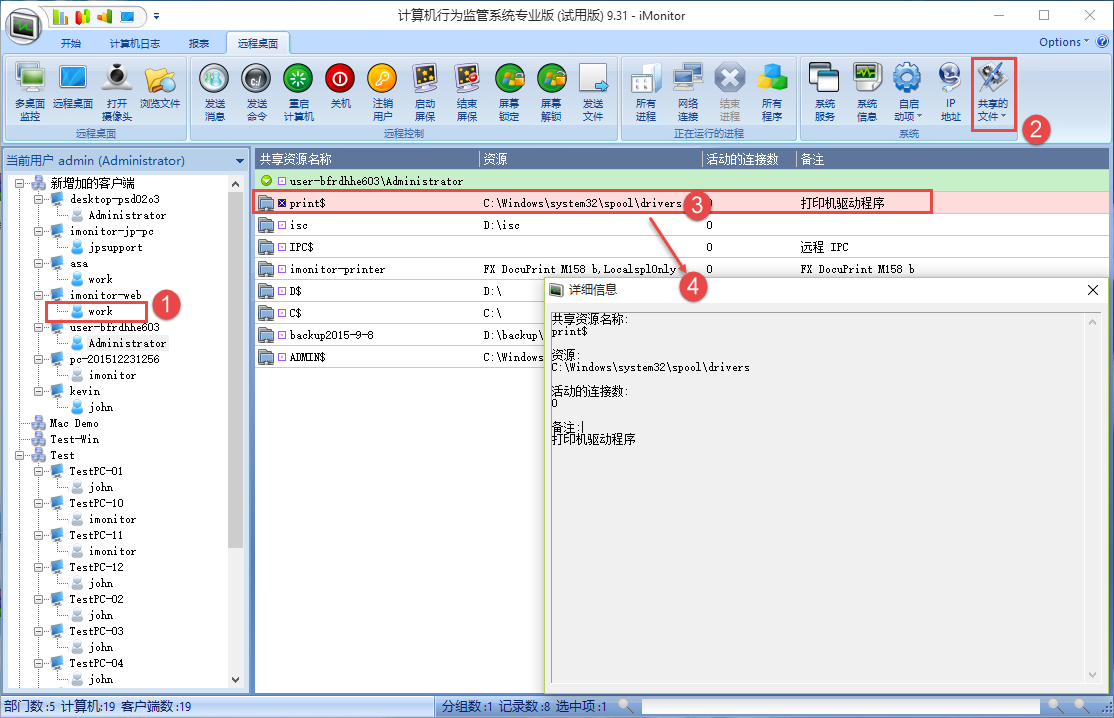Collapse the user-bfrdhhe603\Administrator group row
Viewport: 1114px width, 718px height.
click(x=266, y=181)
